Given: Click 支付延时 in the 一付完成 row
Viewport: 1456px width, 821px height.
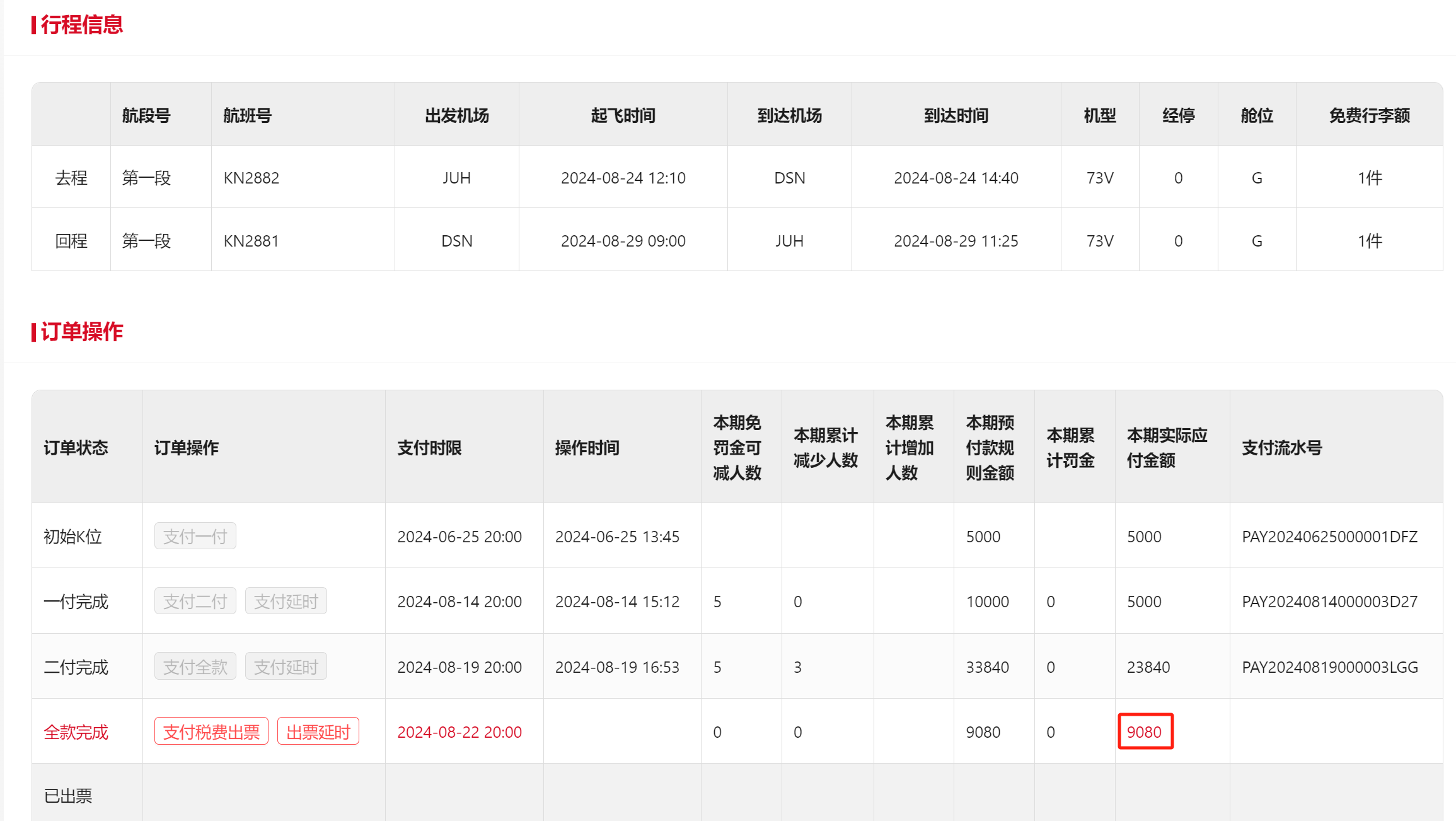Looking at the screenshot, I should [x=286, y=601].
